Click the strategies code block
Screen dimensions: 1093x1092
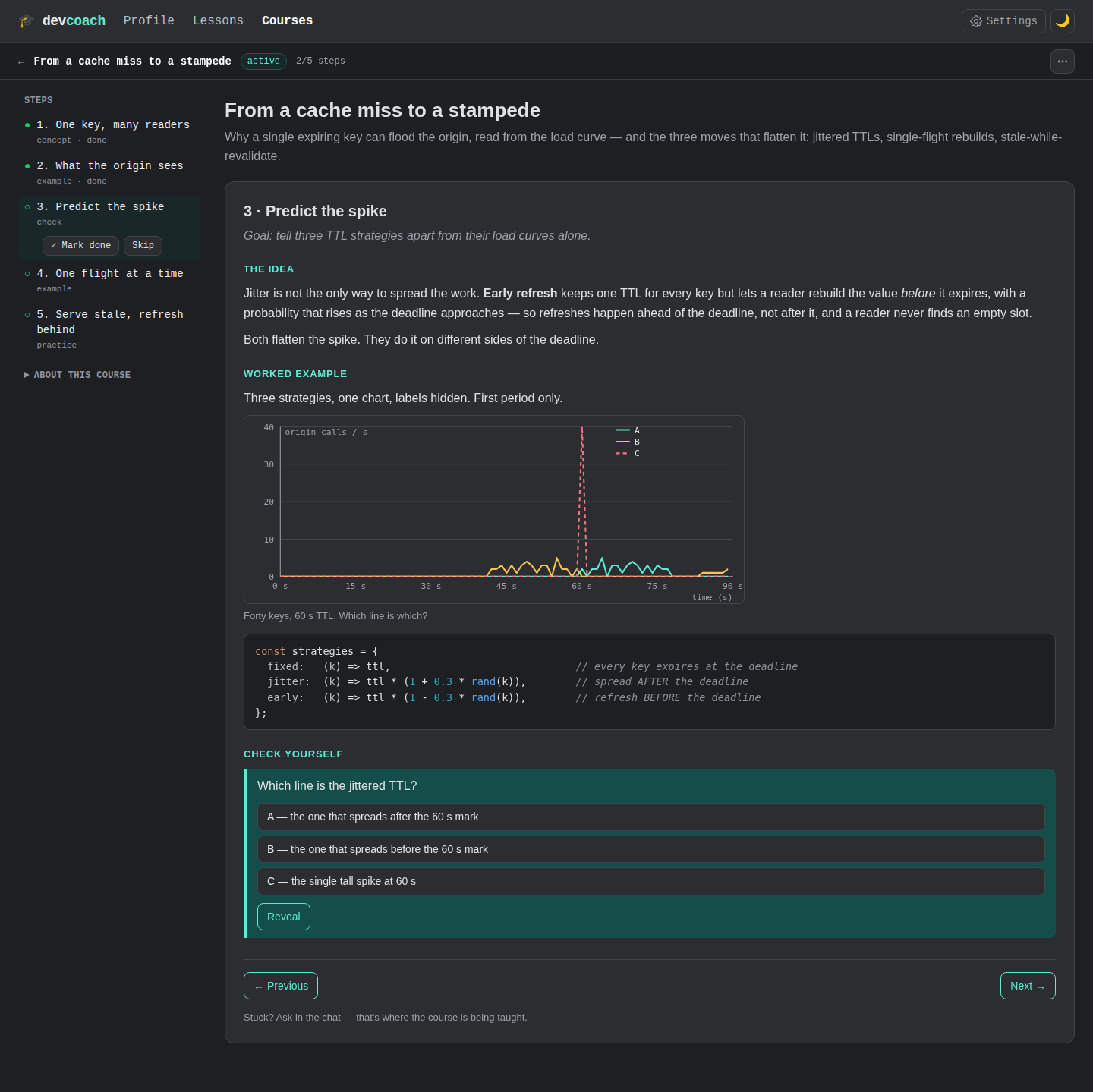(x=650, y=682)
